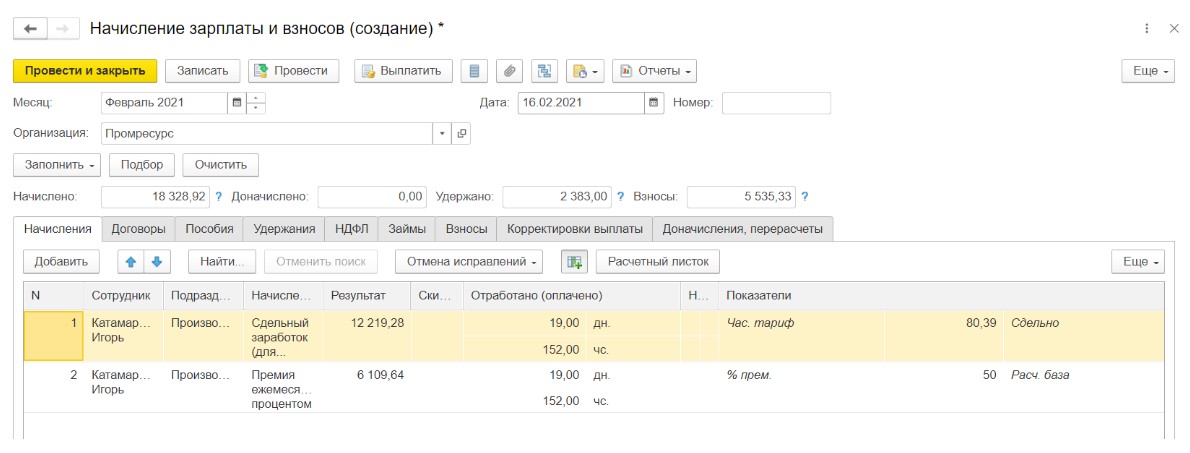Open calendar picker for Дата field
The width and height of the screenshot is (1190, 453).
[x=654, y=102]
